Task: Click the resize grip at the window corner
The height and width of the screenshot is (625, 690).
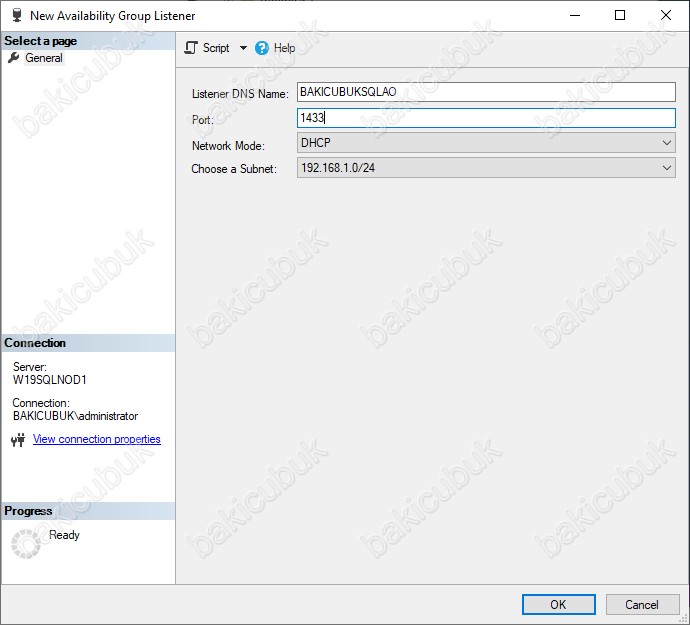Action: tap(682, 618)
